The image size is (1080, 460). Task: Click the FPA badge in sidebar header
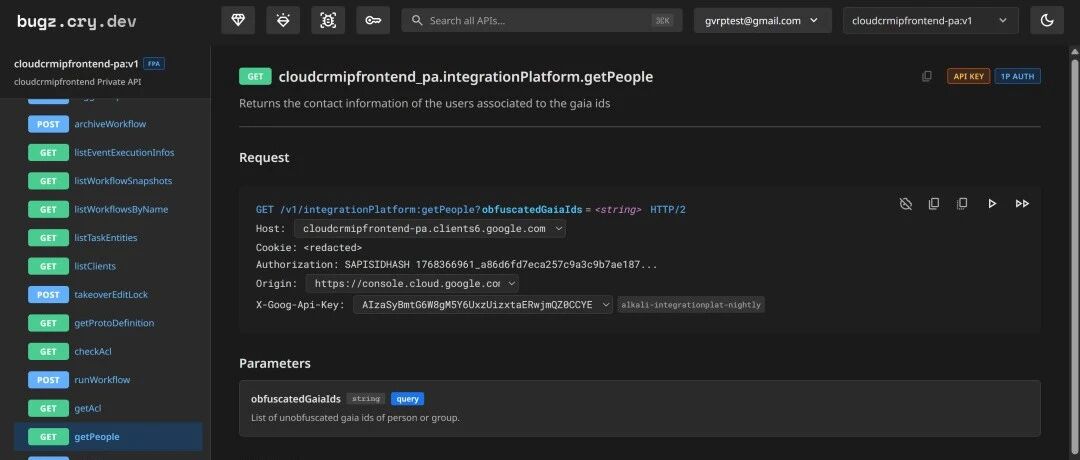pyautogui.click(x=154, y=64)
